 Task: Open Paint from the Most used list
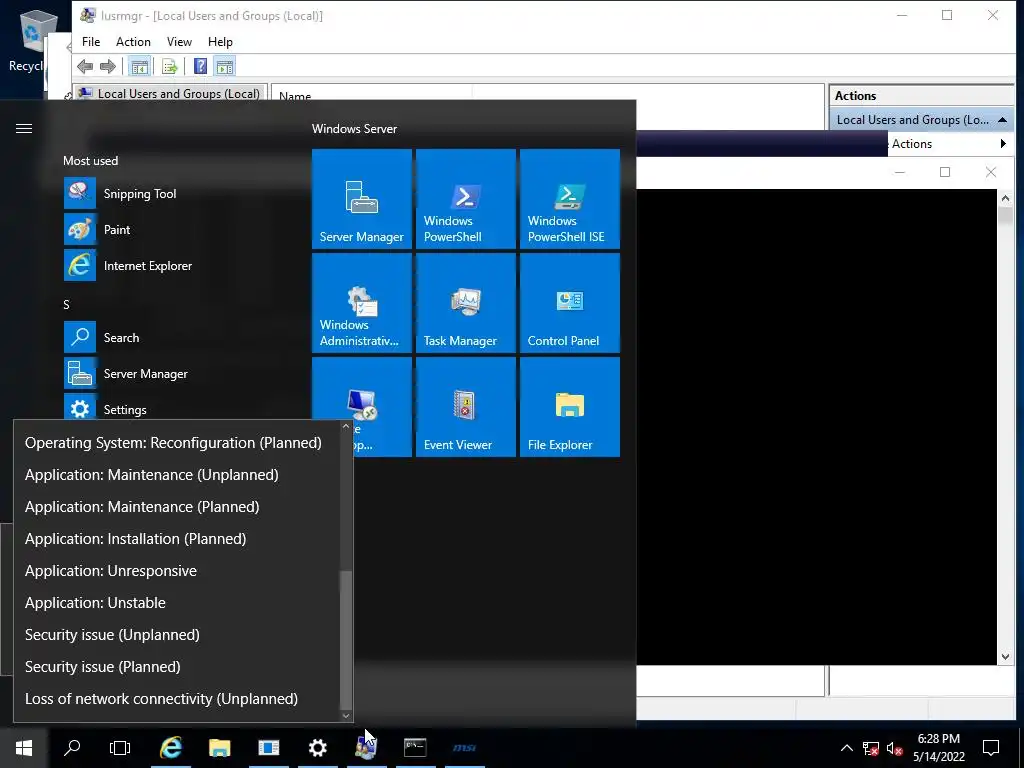pyautogui.click(x=176, y=230)
